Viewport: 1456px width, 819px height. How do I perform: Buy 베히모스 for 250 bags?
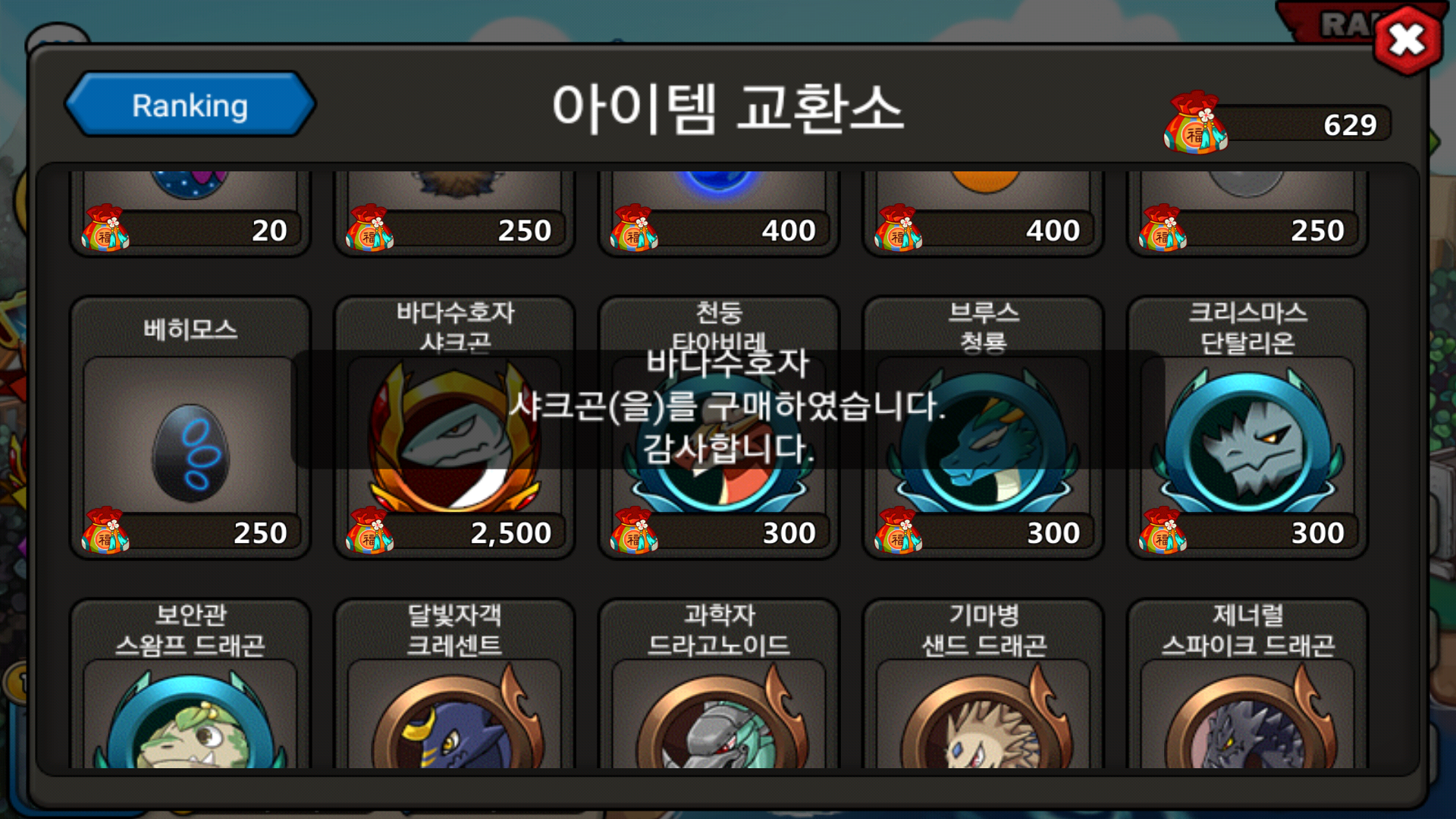(x=190, y=532)
